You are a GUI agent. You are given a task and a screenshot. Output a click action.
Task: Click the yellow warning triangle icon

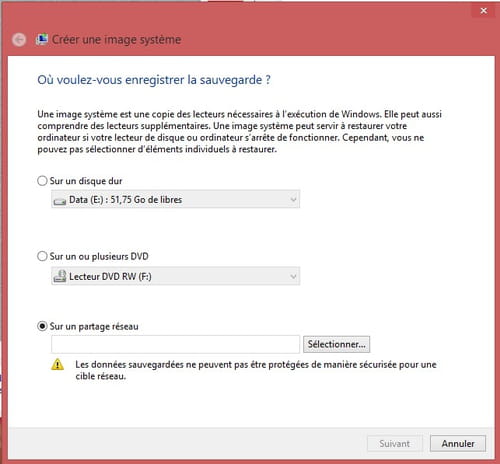coord(57,364)
